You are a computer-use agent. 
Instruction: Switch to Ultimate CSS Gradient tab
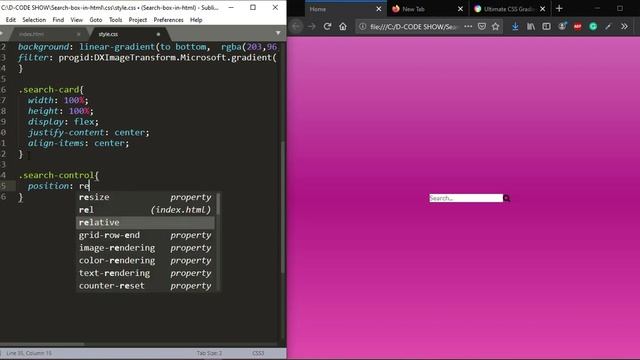point(508,9)
